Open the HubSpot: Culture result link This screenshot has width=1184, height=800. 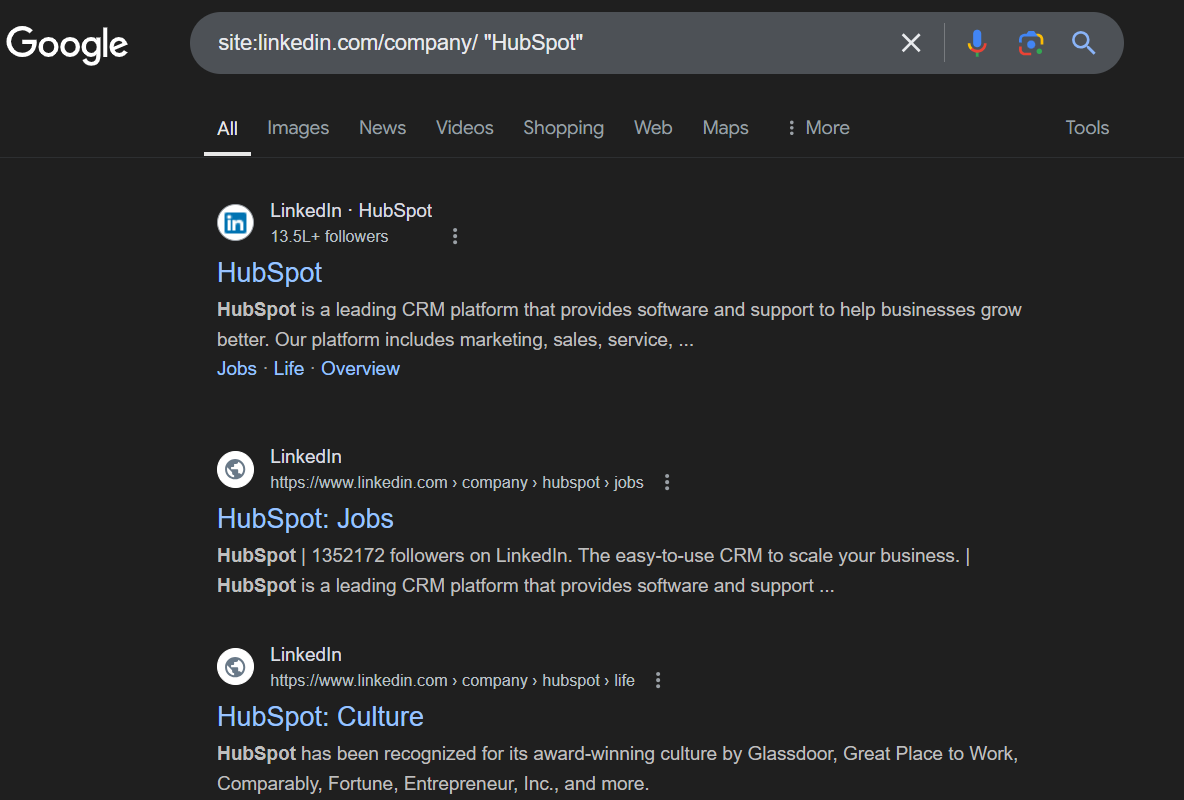tap(320, 717)
